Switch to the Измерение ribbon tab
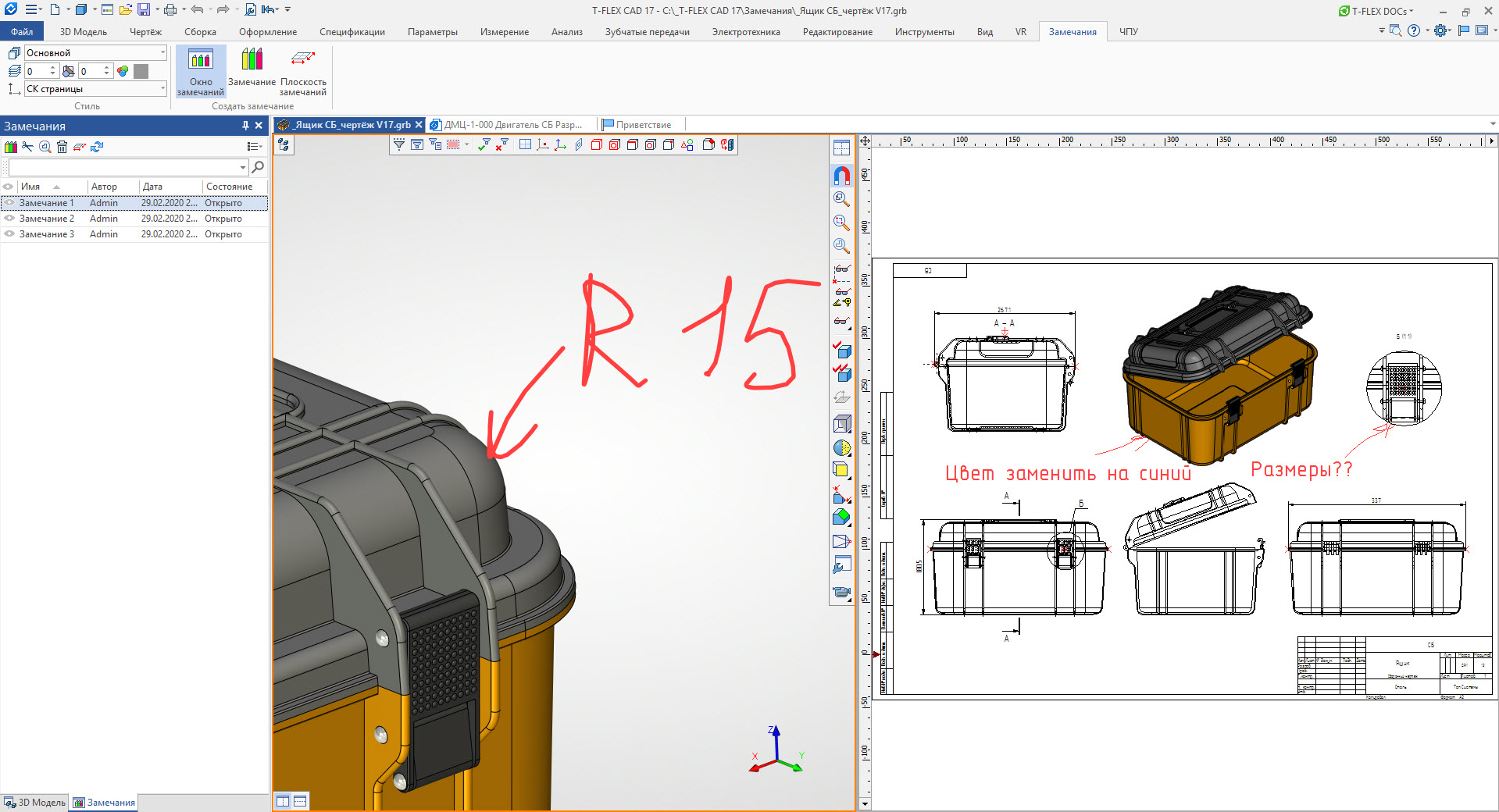 (x=505, y=32)
